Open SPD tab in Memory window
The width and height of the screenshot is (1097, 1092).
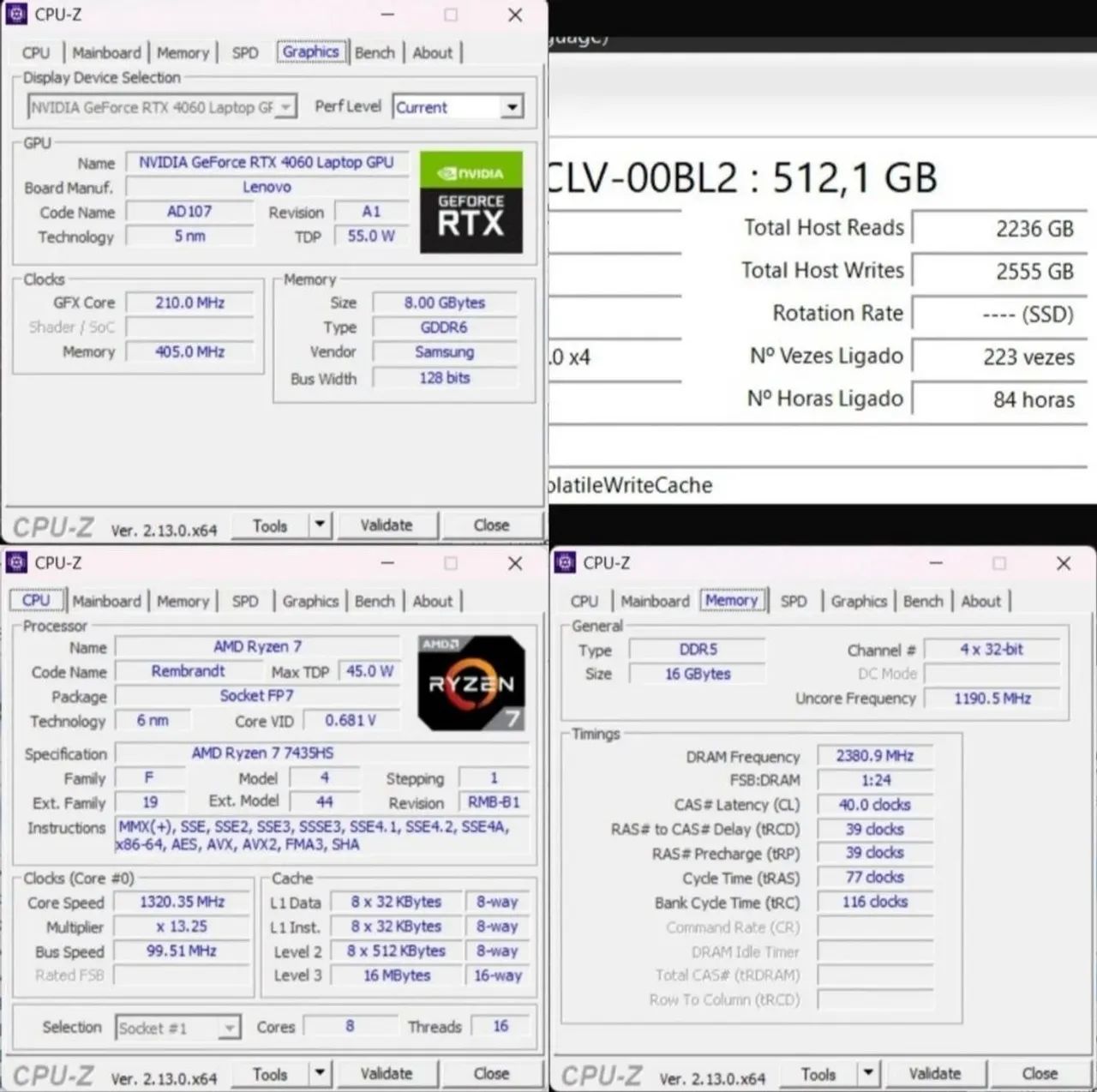[x=794, y=602]
